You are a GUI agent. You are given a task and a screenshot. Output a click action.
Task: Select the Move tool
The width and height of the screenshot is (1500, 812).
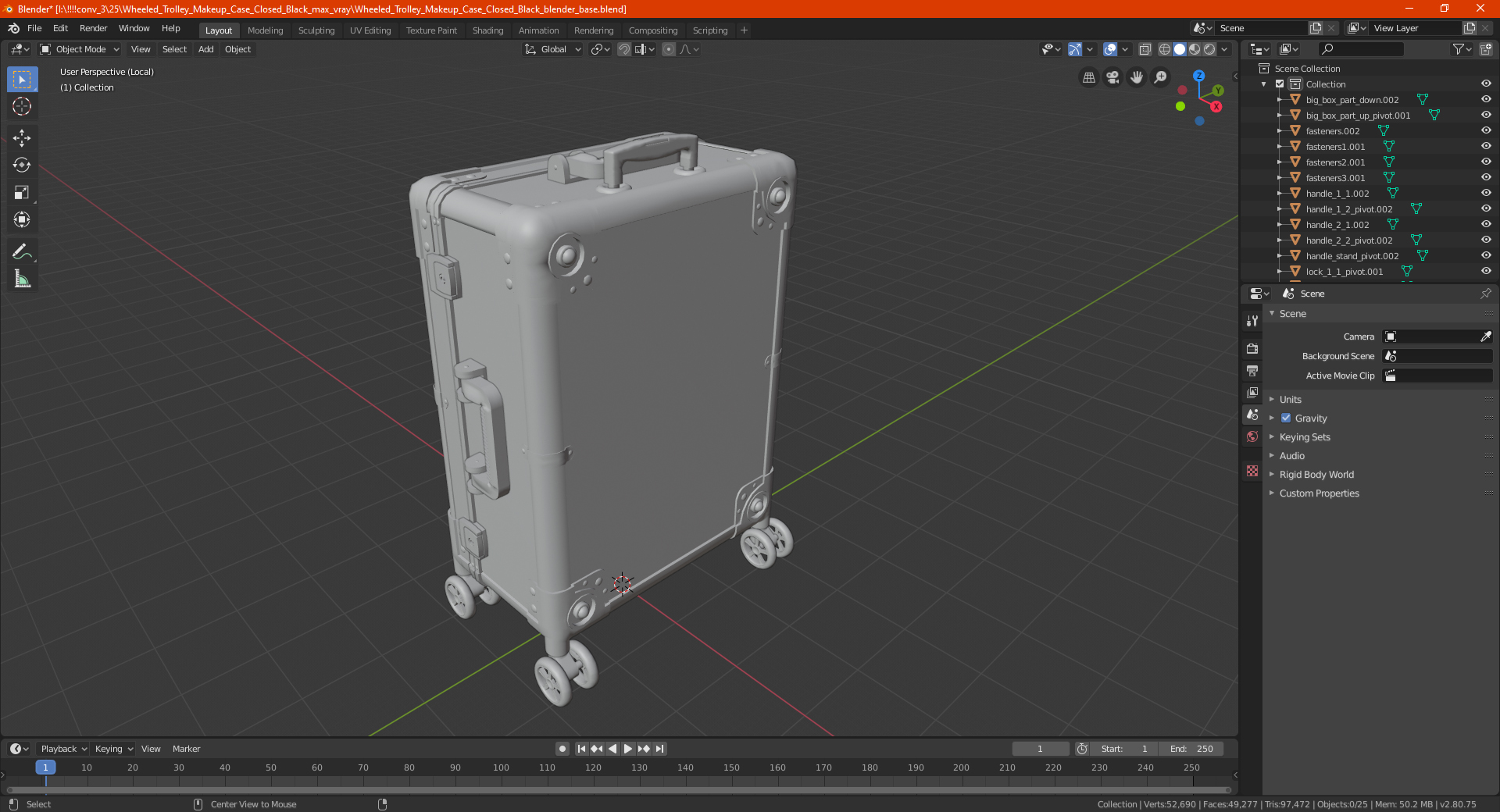(x=22, y=138)
